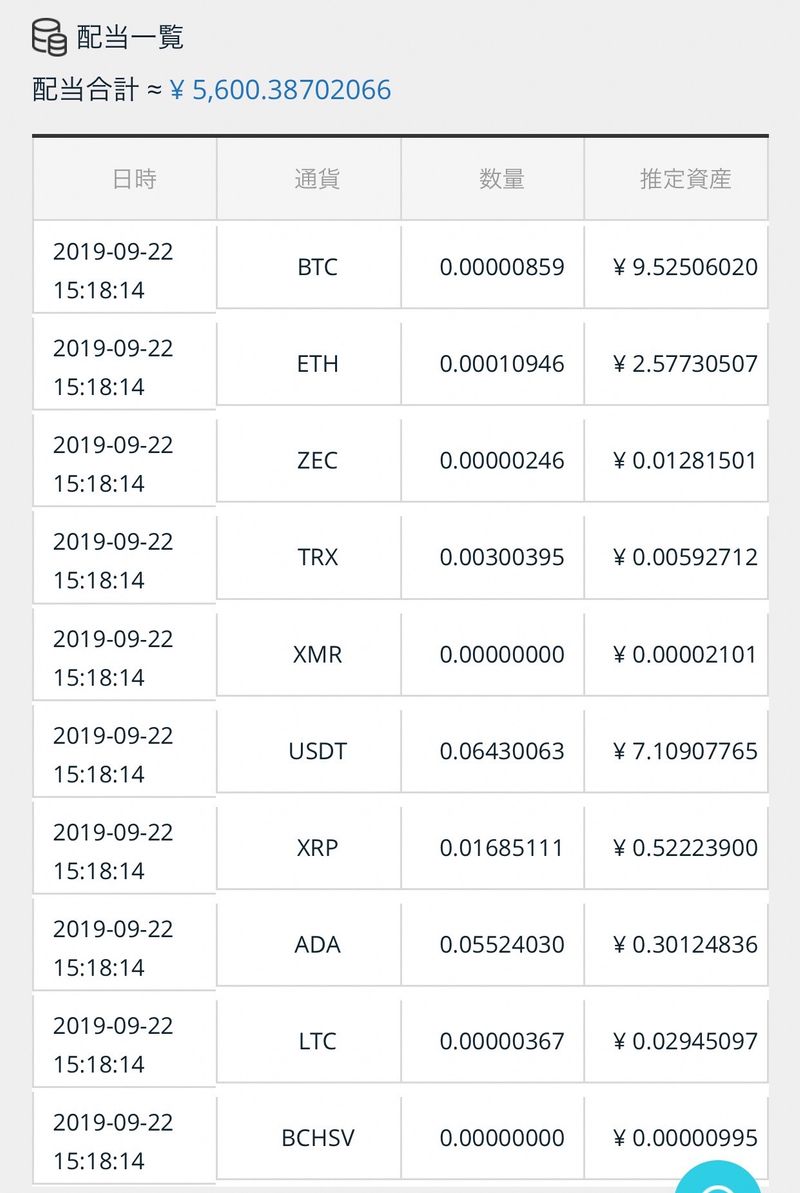The image size is (800, 1193).
Task: Click the coin stack dividend icon
Action: (50, 38)
